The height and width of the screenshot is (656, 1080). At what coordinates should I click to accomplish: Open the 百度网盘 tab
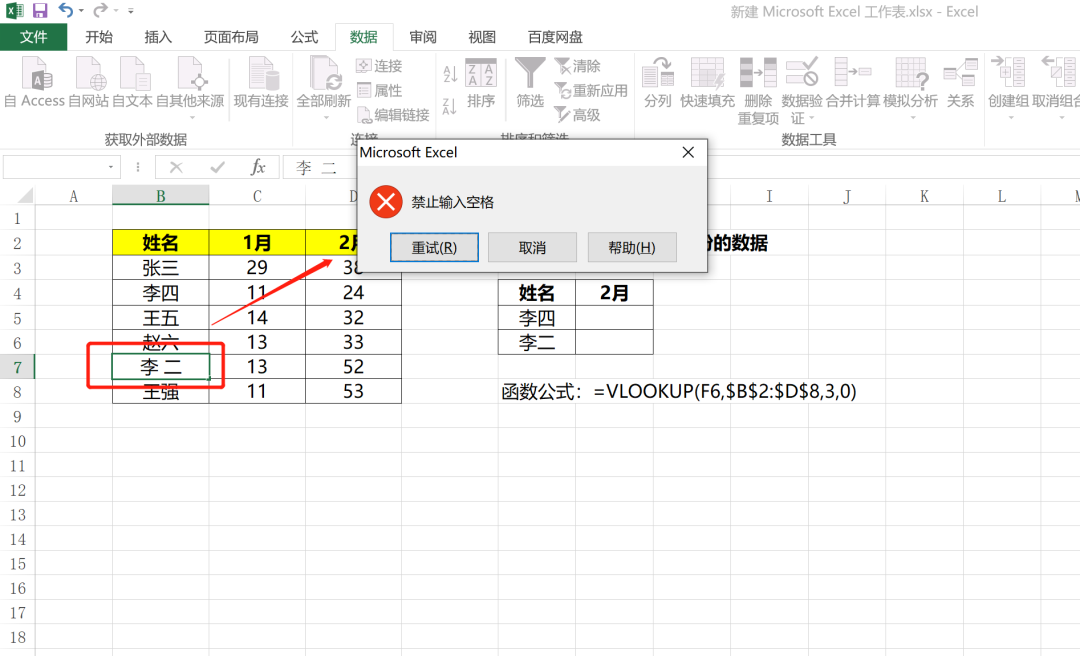click(x=555, y=37)
